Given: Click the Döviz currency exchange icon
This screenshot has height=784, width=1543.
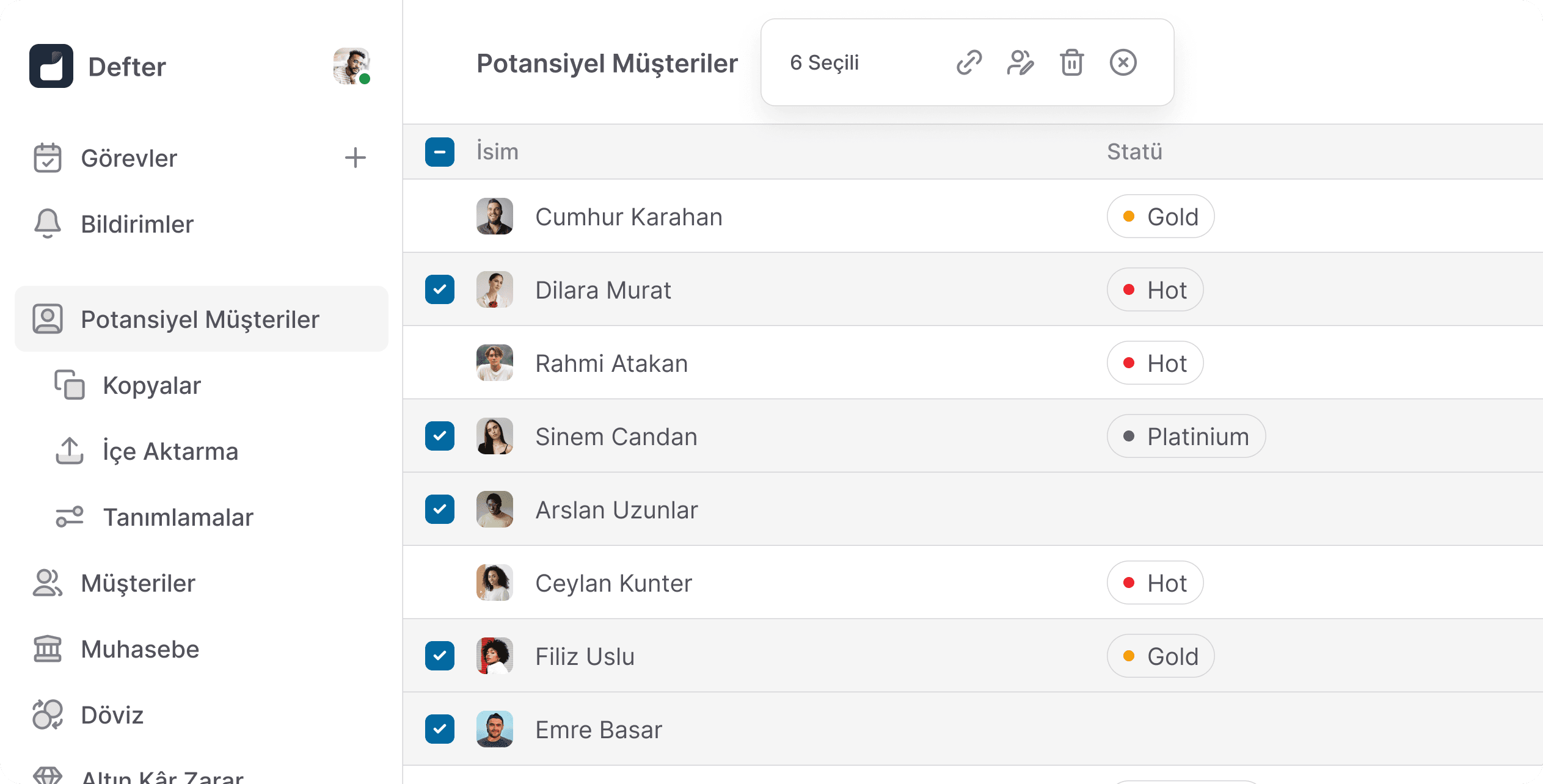Looking at the screenshot, I should [x=48, y=714].
